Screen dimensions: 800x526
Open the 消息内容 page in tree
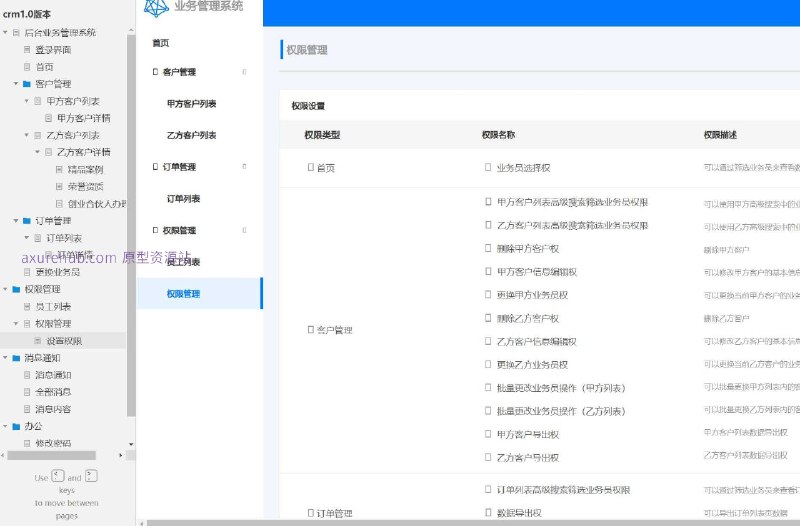click(x=53, y=409)
